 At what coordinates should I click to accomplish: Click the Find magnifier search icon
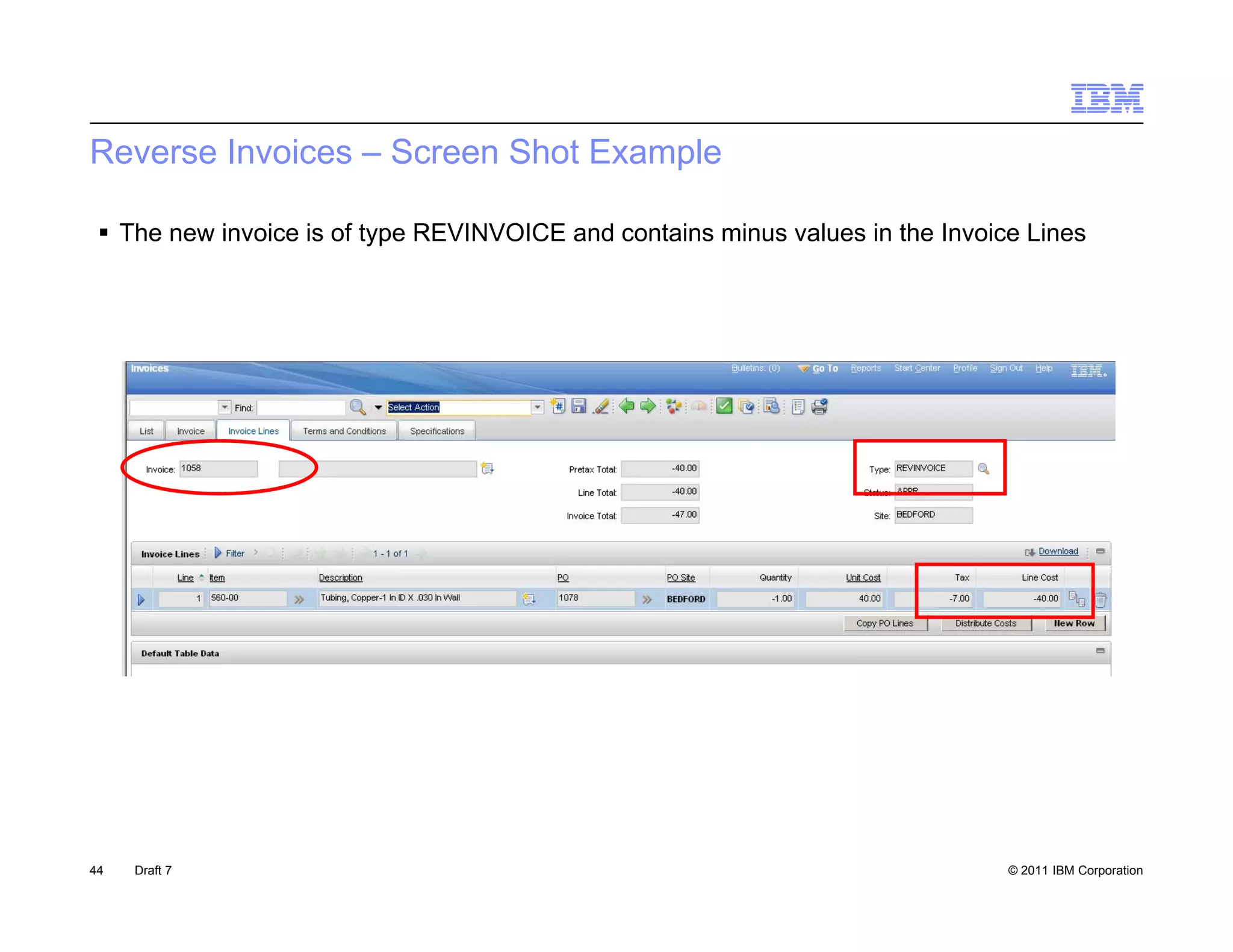(358, 407)
